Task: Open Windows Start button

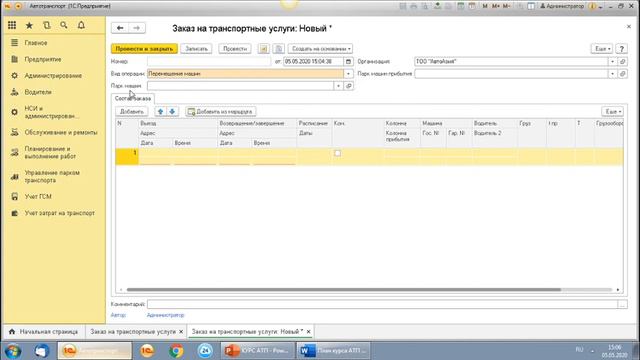Action: coord(13,351)
